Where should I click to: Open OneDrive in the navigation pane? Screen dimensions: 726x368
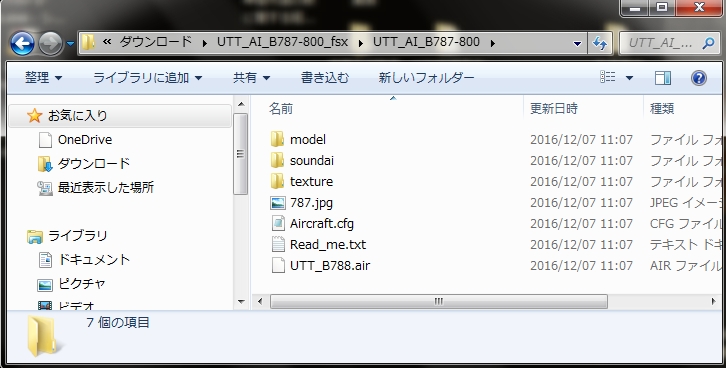(85, 140)
